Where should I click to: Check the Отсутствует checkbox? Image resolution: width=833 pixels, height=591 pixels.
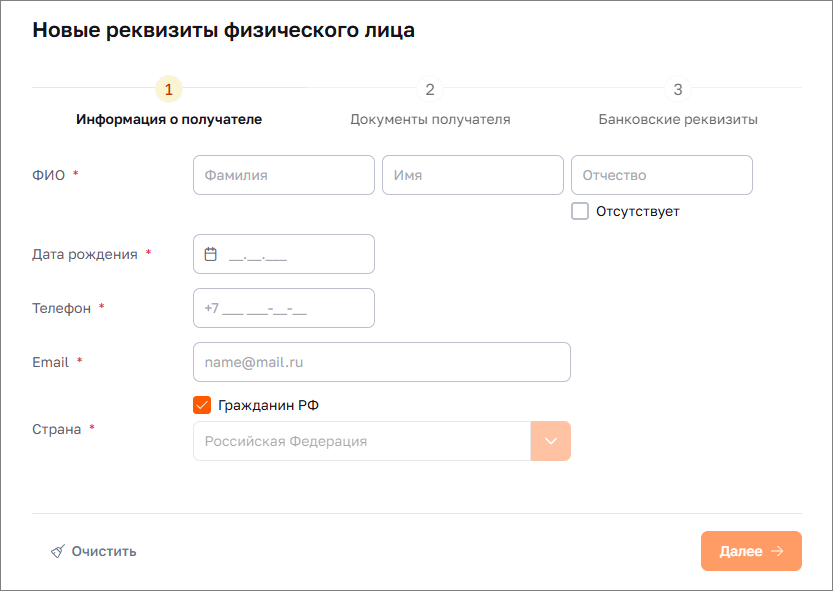[x=580, y=211]
